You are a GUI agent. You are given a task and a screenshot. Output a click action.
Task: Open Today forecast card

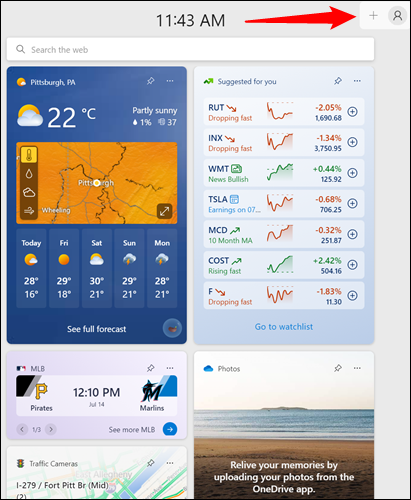(31, 268)
